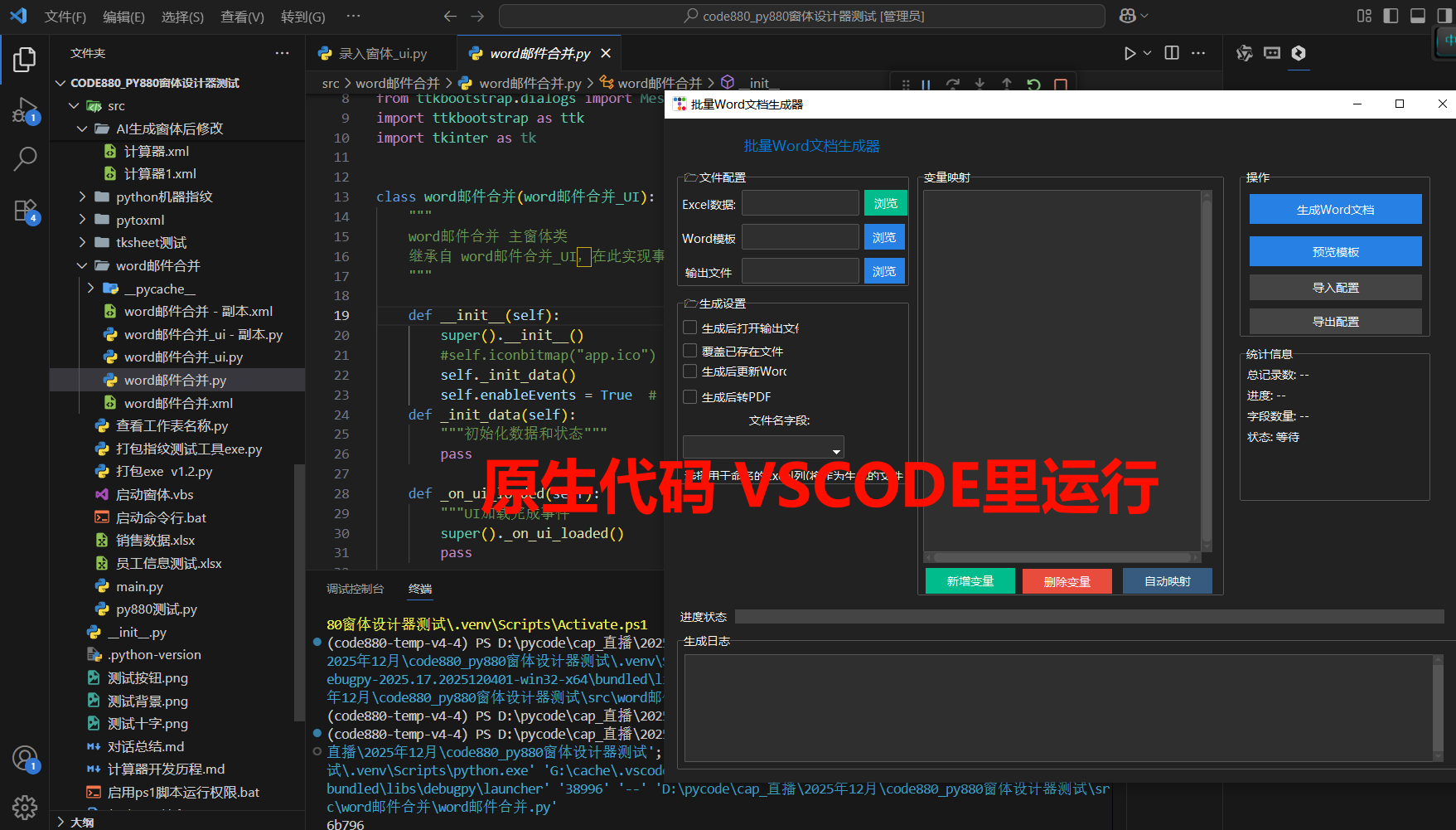Open the Run and Debug sidebar icon

click(x=25, y=109)
